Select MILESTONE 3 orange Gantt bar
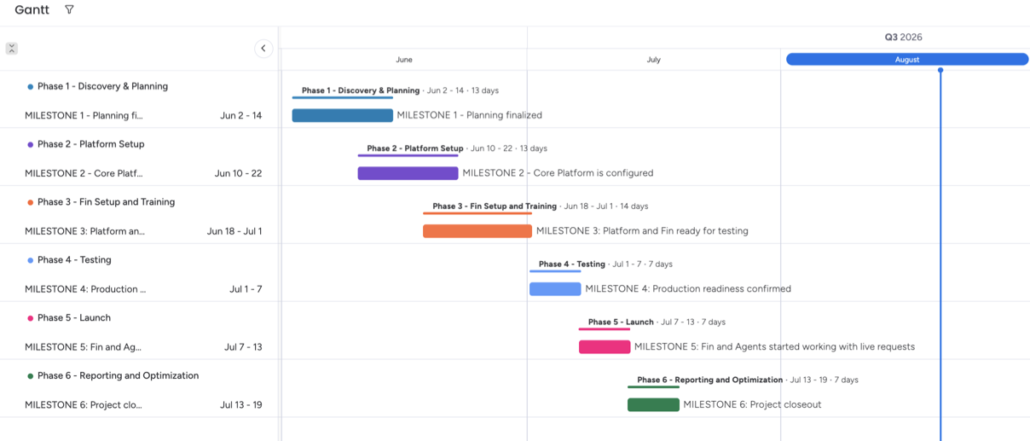Viewport: 1030px width, 441px height. 478,231
